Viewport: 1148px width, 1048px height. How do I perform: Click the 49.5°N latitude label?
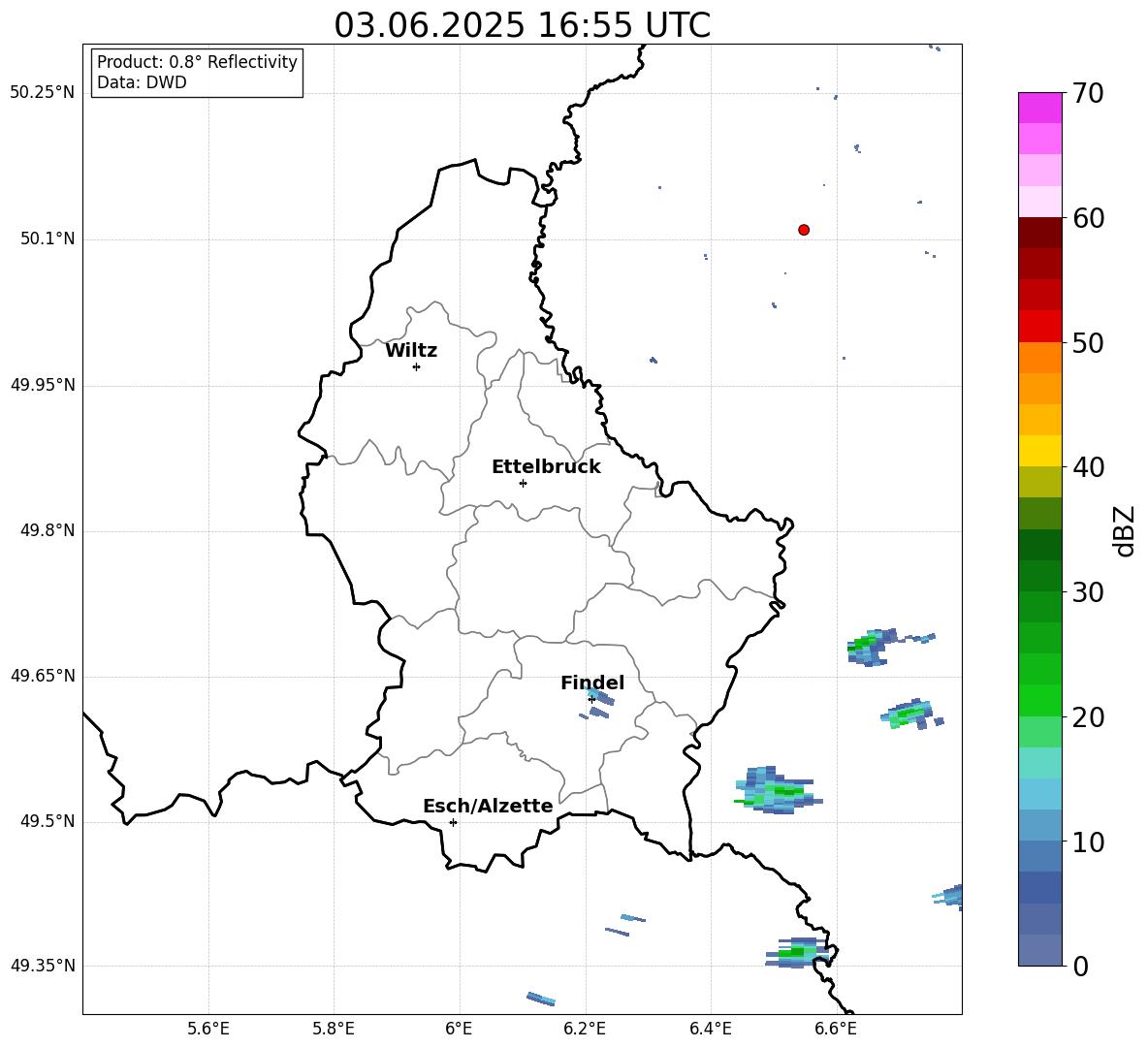coord(48,821)
